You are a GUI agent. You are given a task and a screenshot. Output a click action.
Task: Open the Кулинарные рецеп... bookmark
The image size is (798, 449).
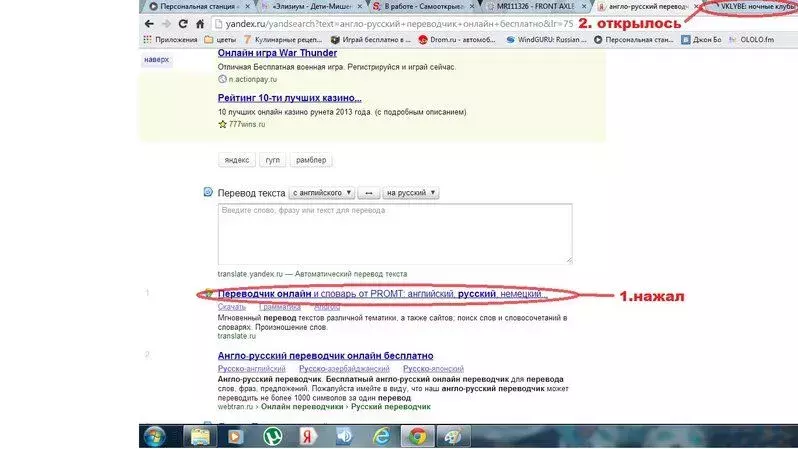[x=282, y=40]
